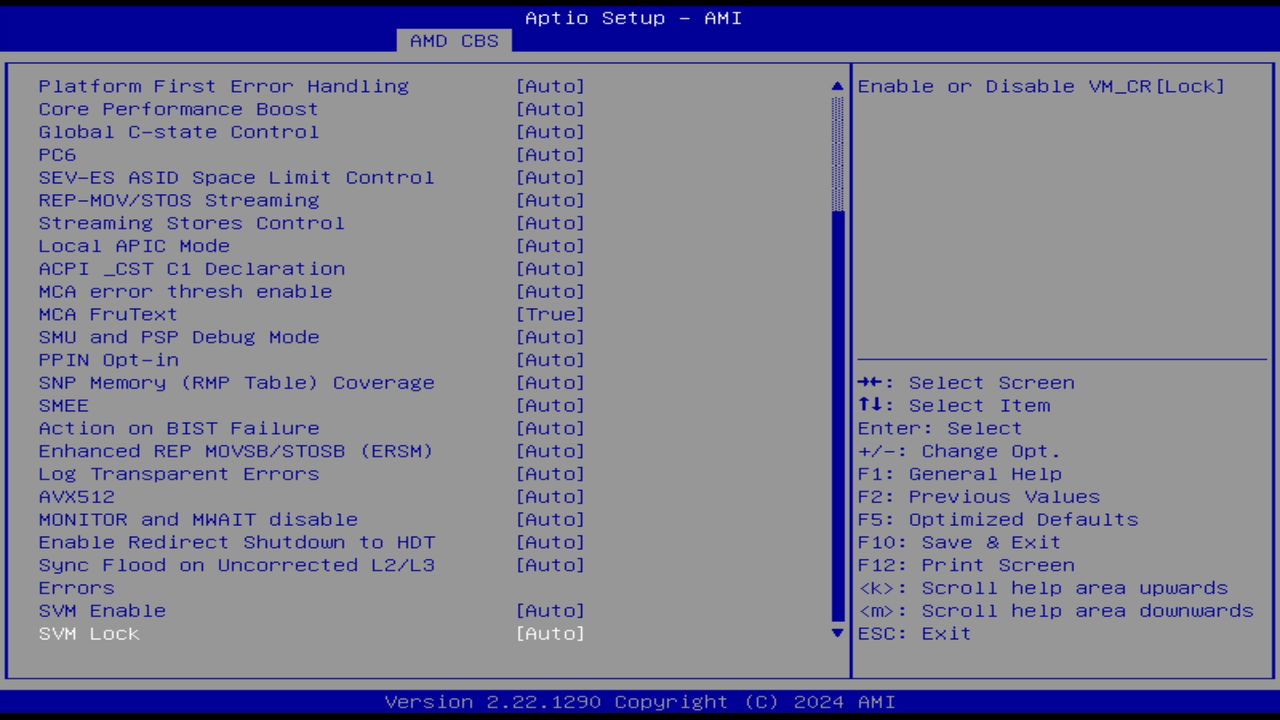Click the scroll up arrow
This screenshot has width=1280, height=720.
838,86
